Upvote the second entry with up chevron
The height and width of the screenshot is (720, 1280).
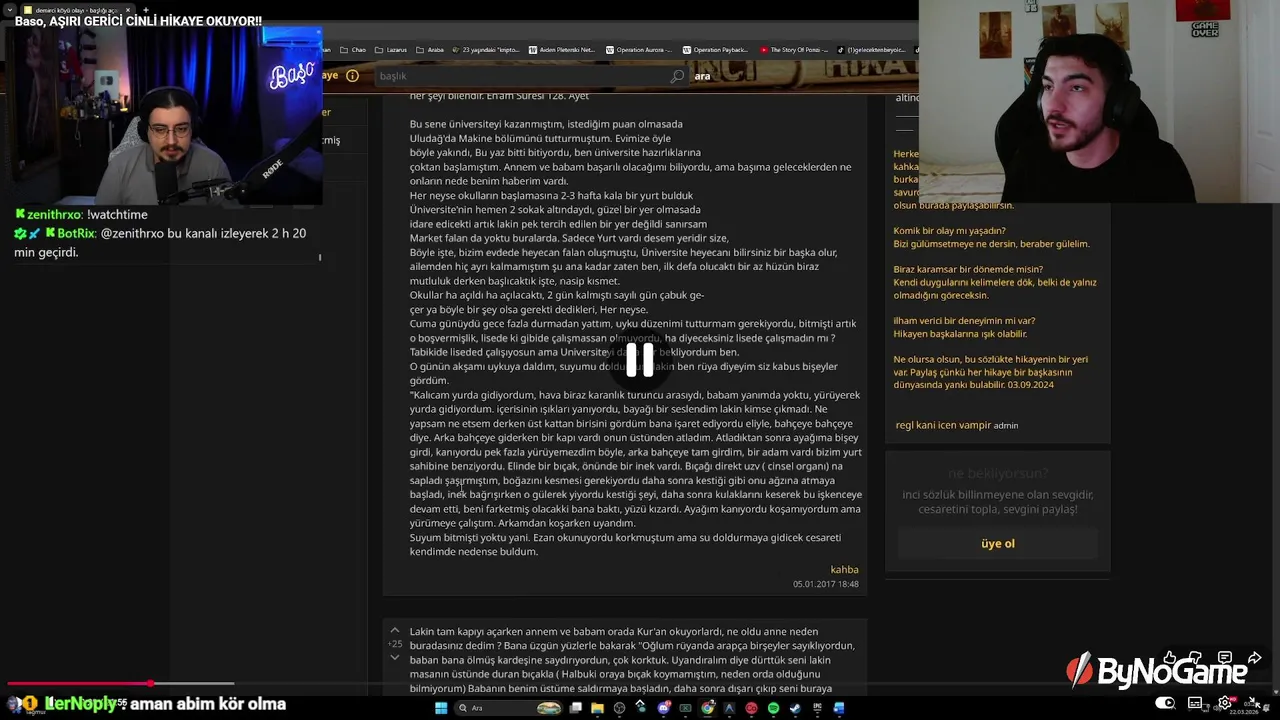point(395,631)
